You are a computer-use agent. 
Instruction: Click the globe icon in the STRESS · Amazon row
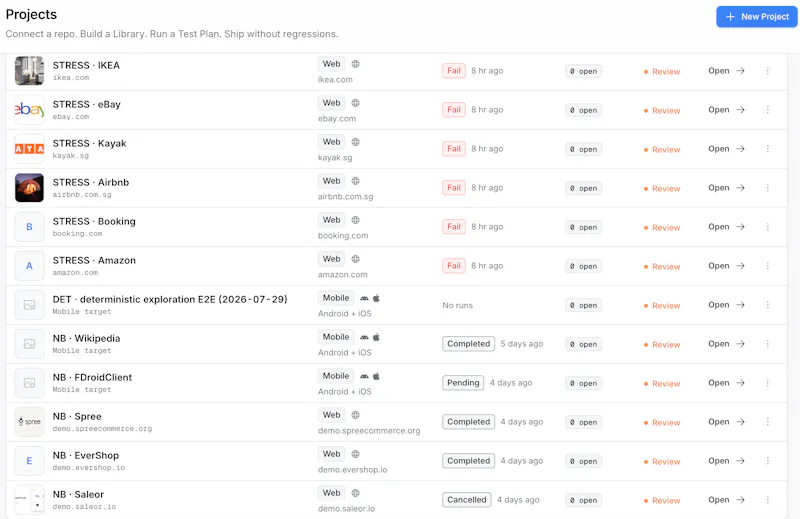coord(356,259)
